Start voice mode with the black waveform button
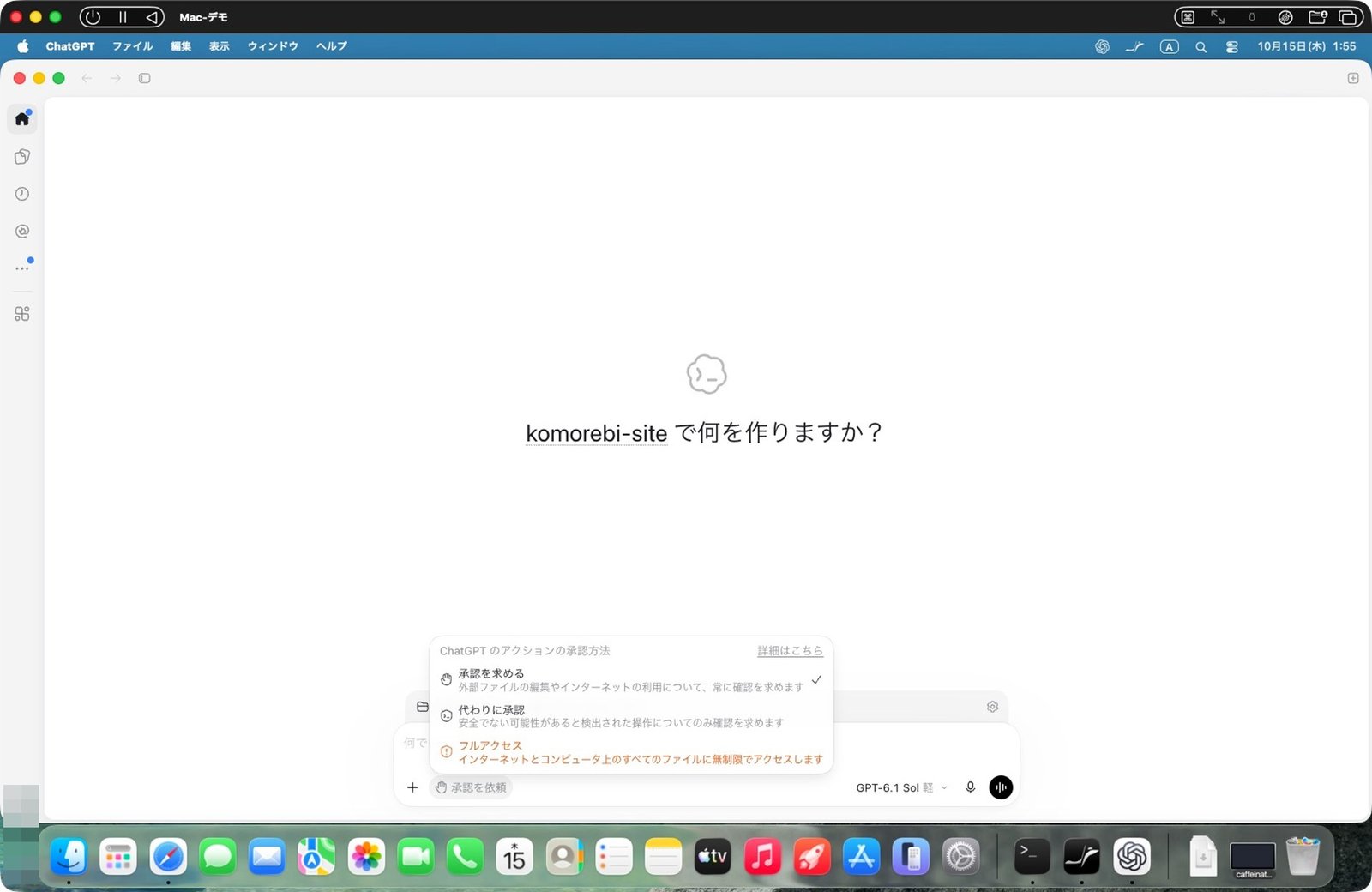The height and width of the screenshot is (892, 1372). [x=1001, y=787]
